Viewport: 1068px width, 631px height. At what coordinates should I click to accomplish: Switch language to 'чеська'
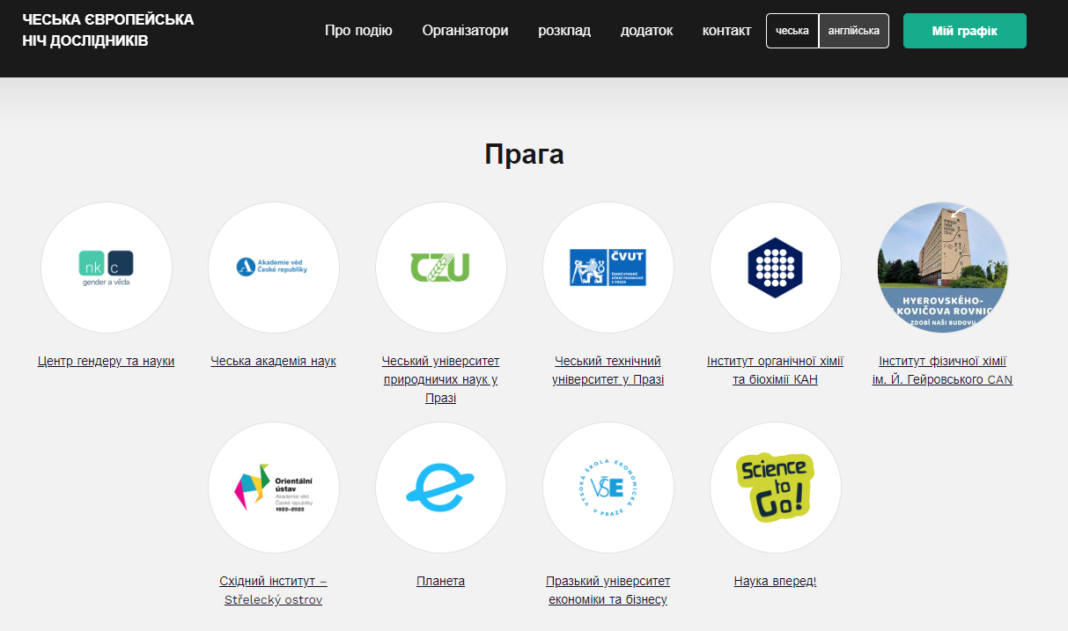point(792,31)
